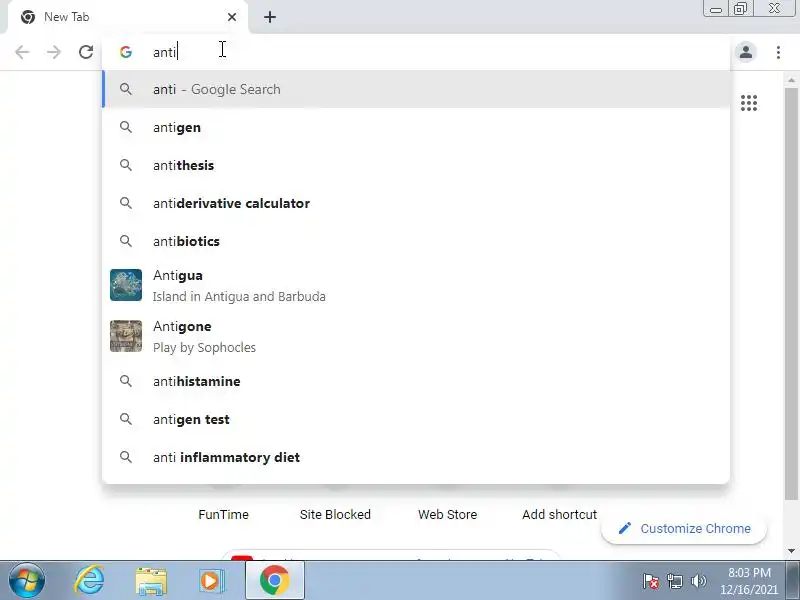Screen dimensions: 800x600
Task: Click search icon beside antithesis
Action: point(126,165)
